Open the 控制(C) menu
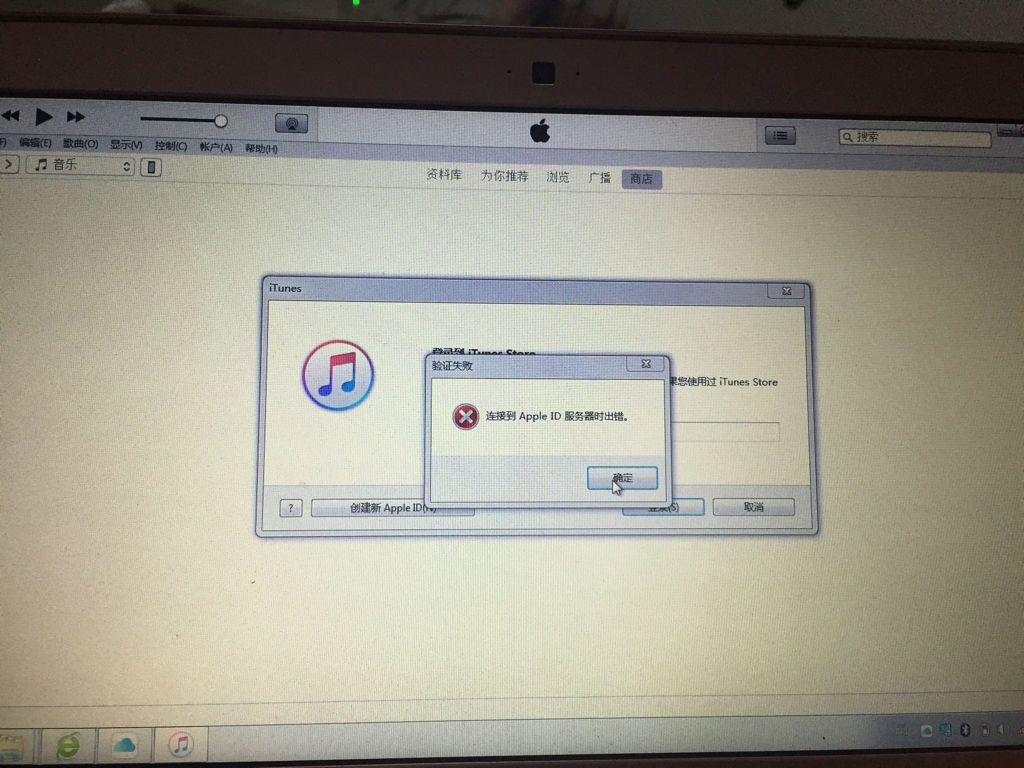Screen dimensions: 1024x768 [170, 146]
